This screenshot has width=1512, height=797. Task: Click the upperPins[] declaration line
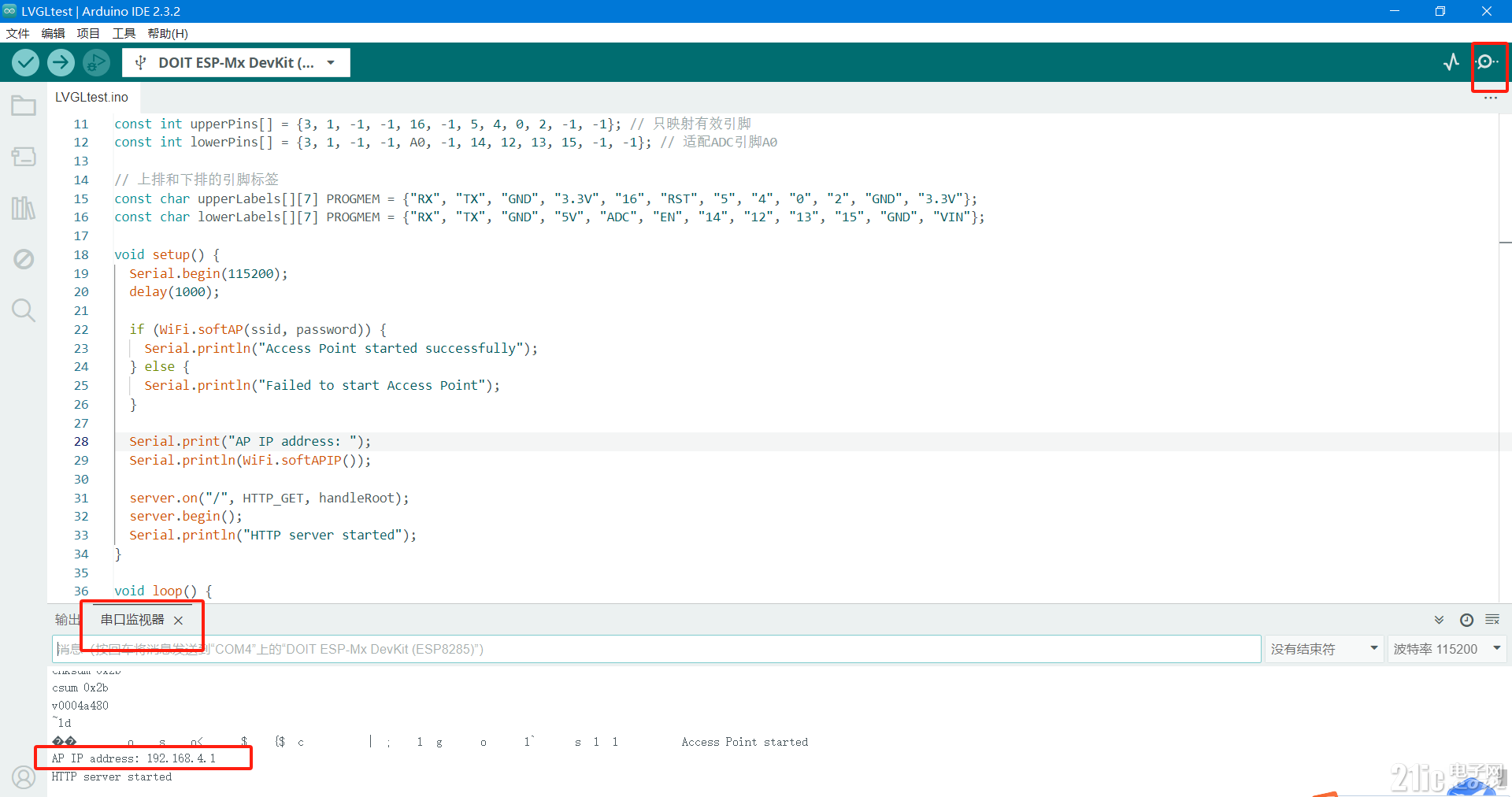[432, 124]
